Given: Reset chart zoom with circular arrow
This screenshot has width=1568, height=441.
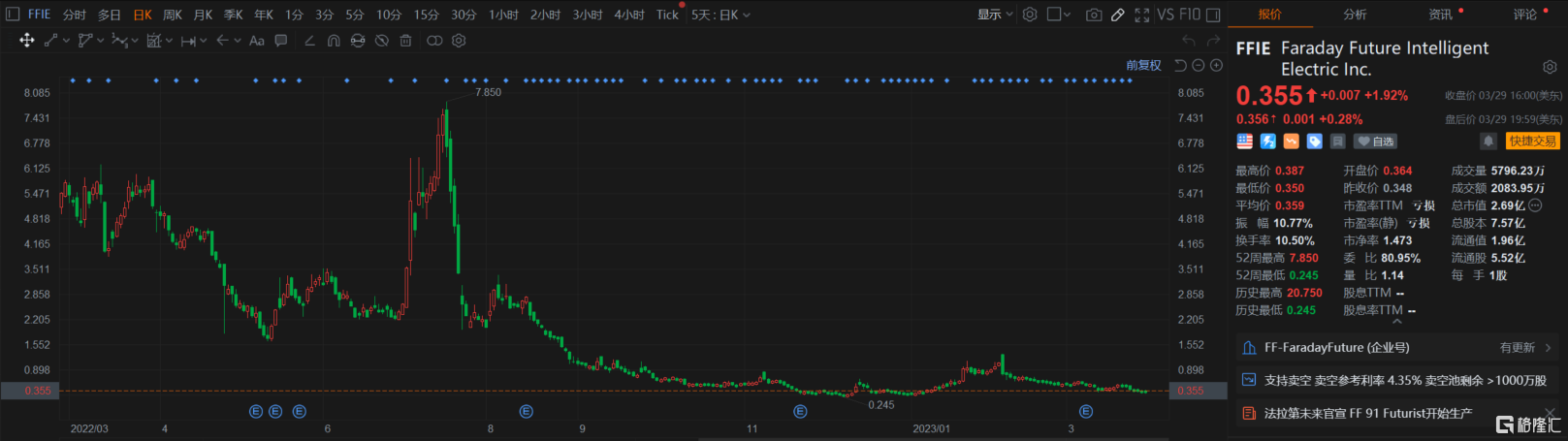Looking at the screenshot, I should (x=1180, y=65).
